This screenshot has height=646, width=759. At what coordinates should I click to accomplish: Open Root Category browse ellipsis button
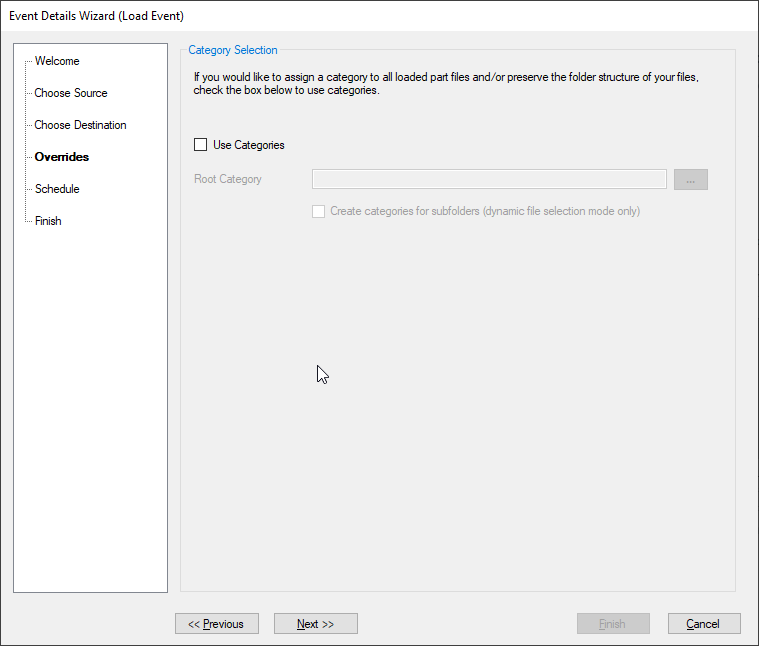691,180
